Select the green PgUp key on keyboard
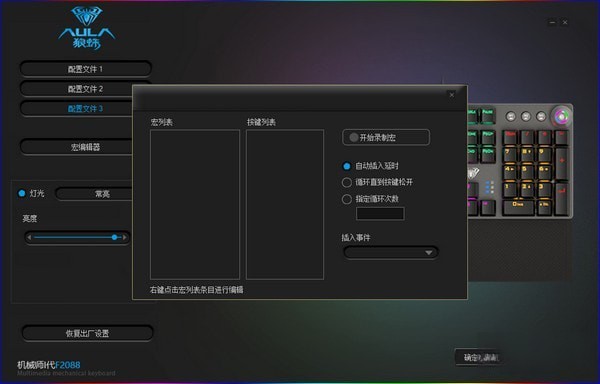 (x=488, y=137)
